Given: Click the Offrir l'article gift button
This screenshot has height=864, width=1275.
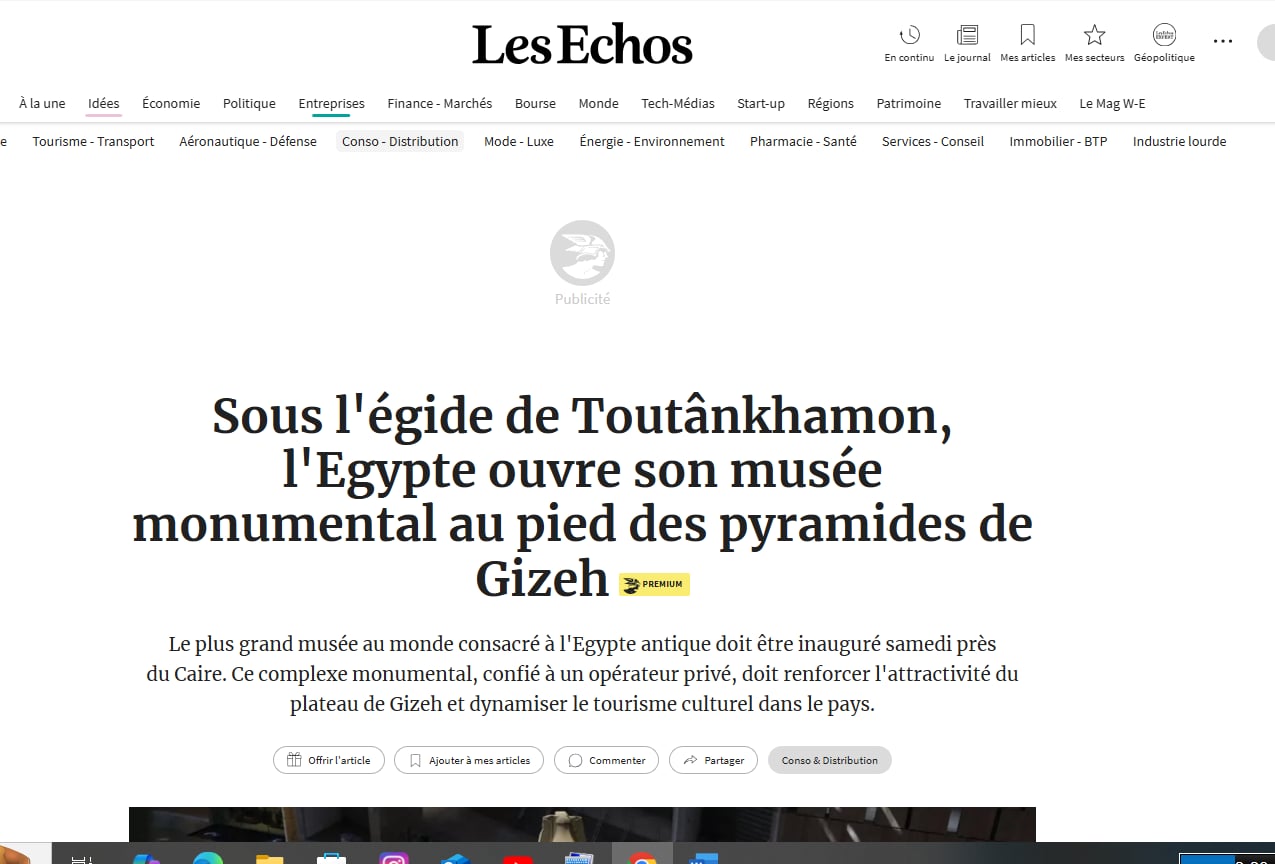Looking at the screenshot, I should pos(328,760).
